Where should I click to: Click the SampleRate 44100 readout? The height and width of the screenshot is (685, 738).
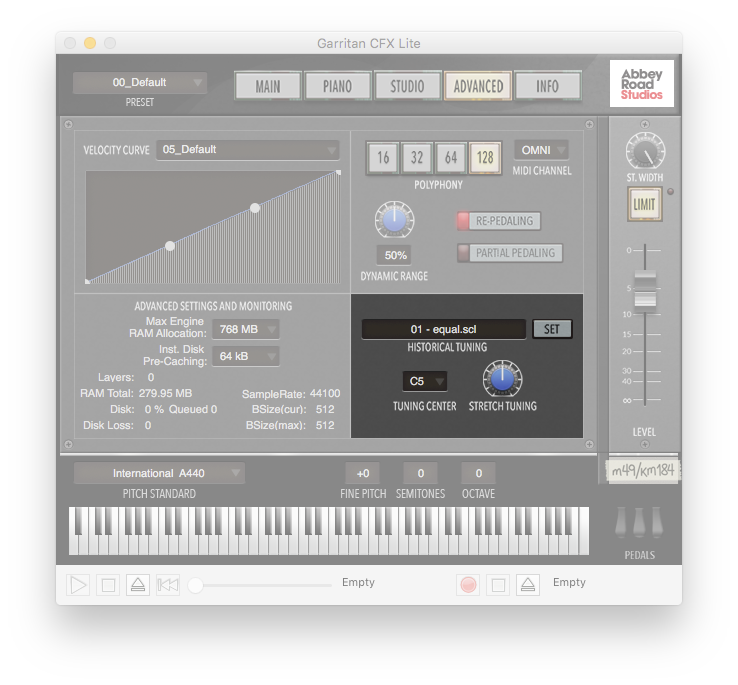point(291,394)
